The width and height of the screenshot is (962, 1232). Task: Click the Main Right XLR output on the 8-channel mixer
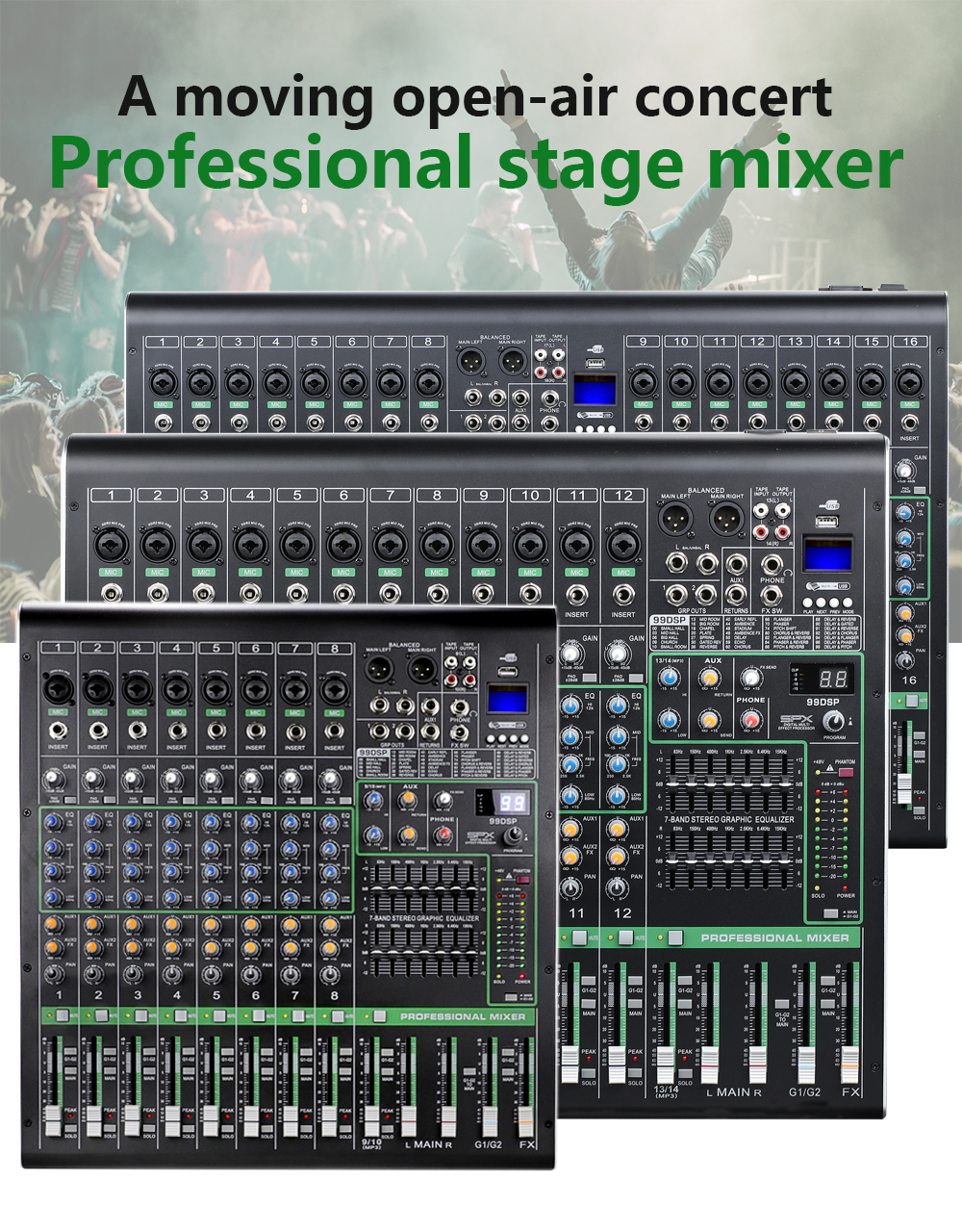(x=421, y=667)
